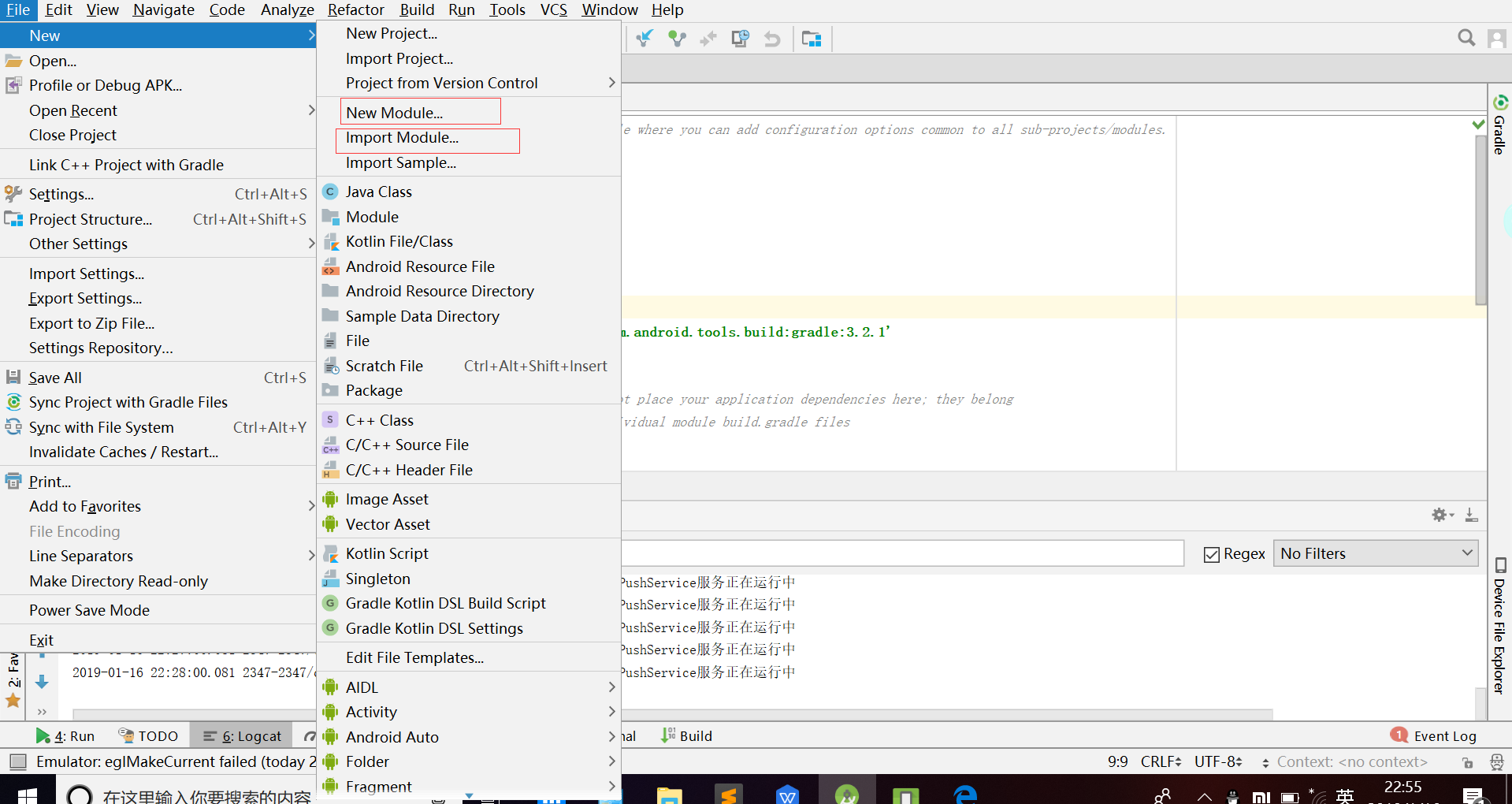The image size is (1512, 804).
Task: Open the TODO tool window
Action: (148, 736)
